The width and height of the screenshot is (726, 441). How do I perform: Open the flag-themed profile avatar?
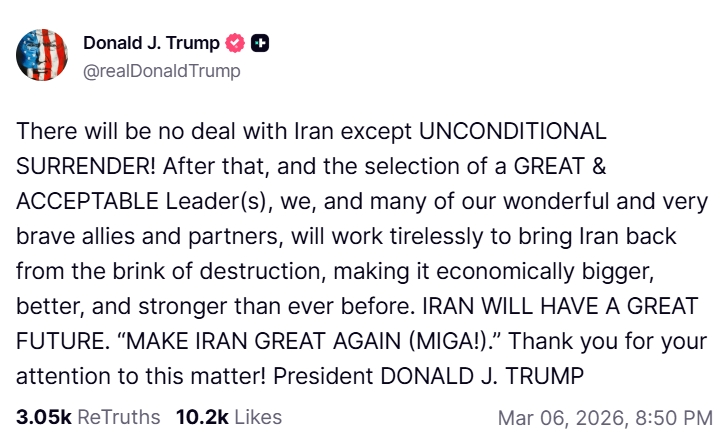click(42, 55)
